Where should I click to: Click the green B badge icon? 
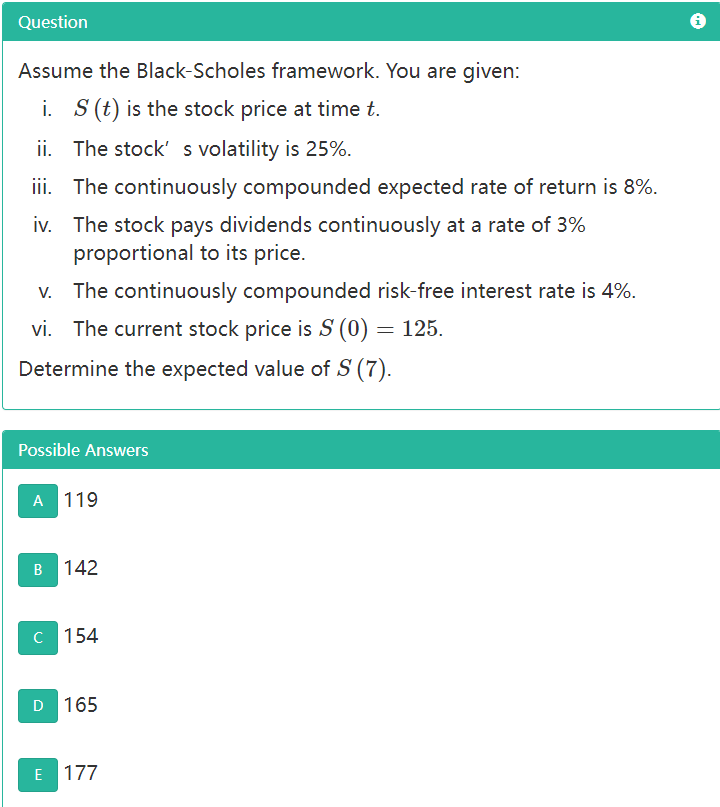[x=37, y=570]
